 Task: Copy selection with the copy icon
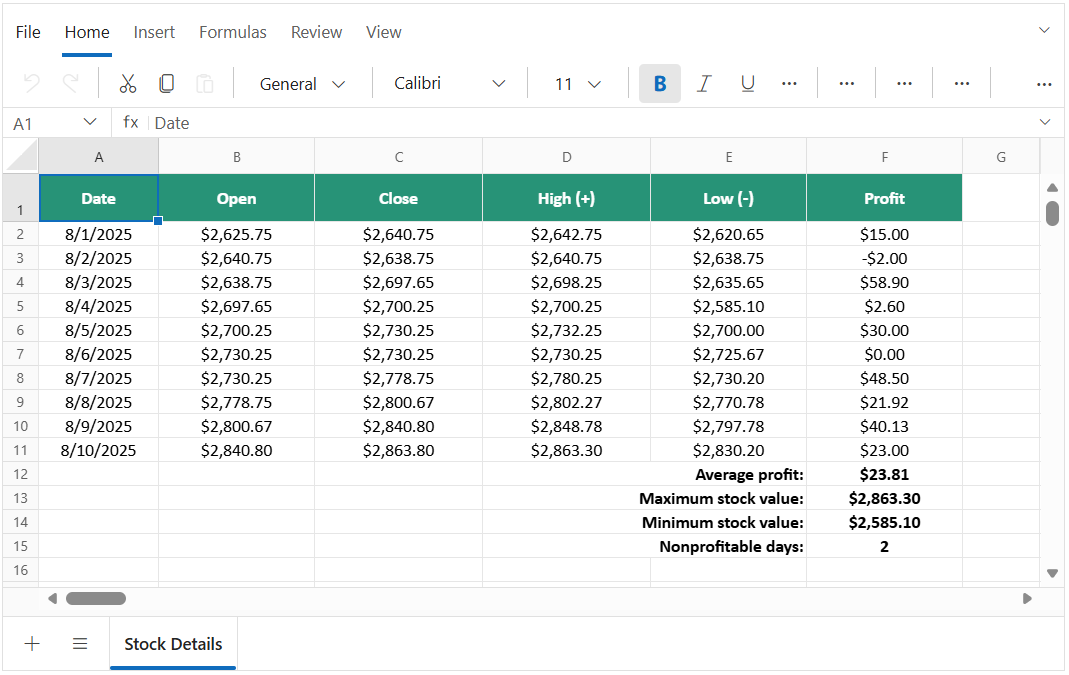166,83
